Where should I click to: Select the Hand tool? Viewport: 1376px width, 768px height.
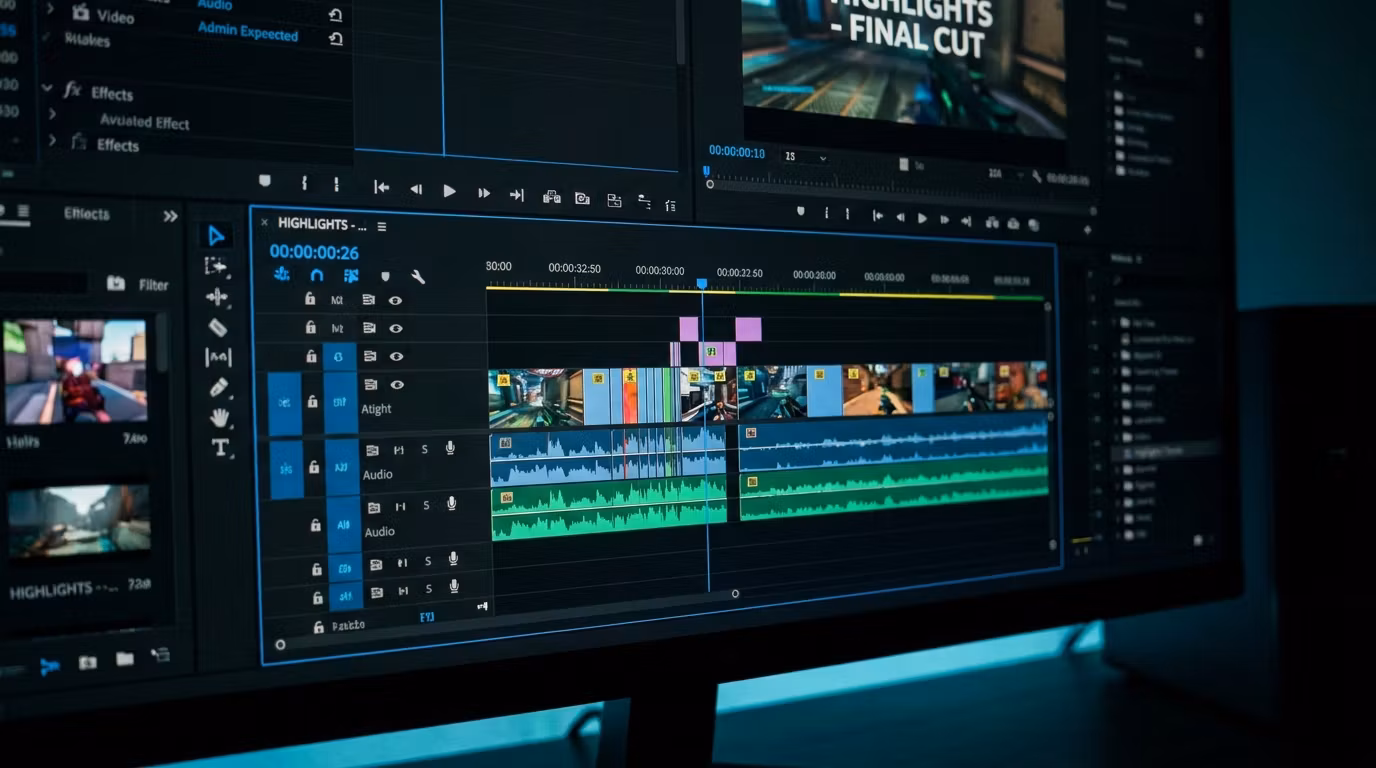[x=220, y=417]
